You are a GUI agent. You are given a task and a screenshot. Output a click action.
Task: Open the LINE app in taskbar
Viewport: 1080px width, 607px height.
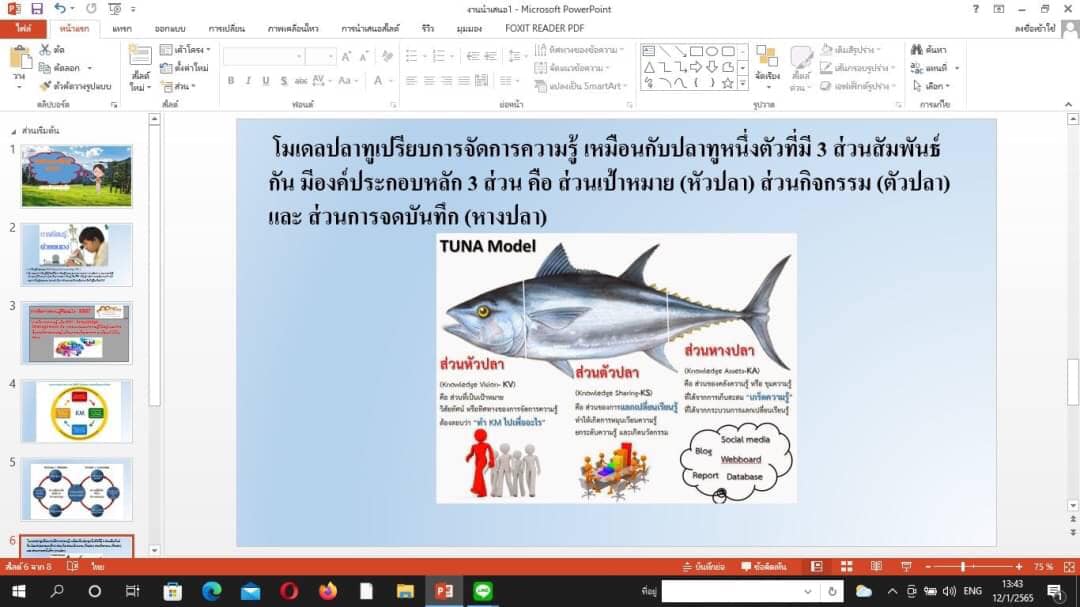pos(483,591)
